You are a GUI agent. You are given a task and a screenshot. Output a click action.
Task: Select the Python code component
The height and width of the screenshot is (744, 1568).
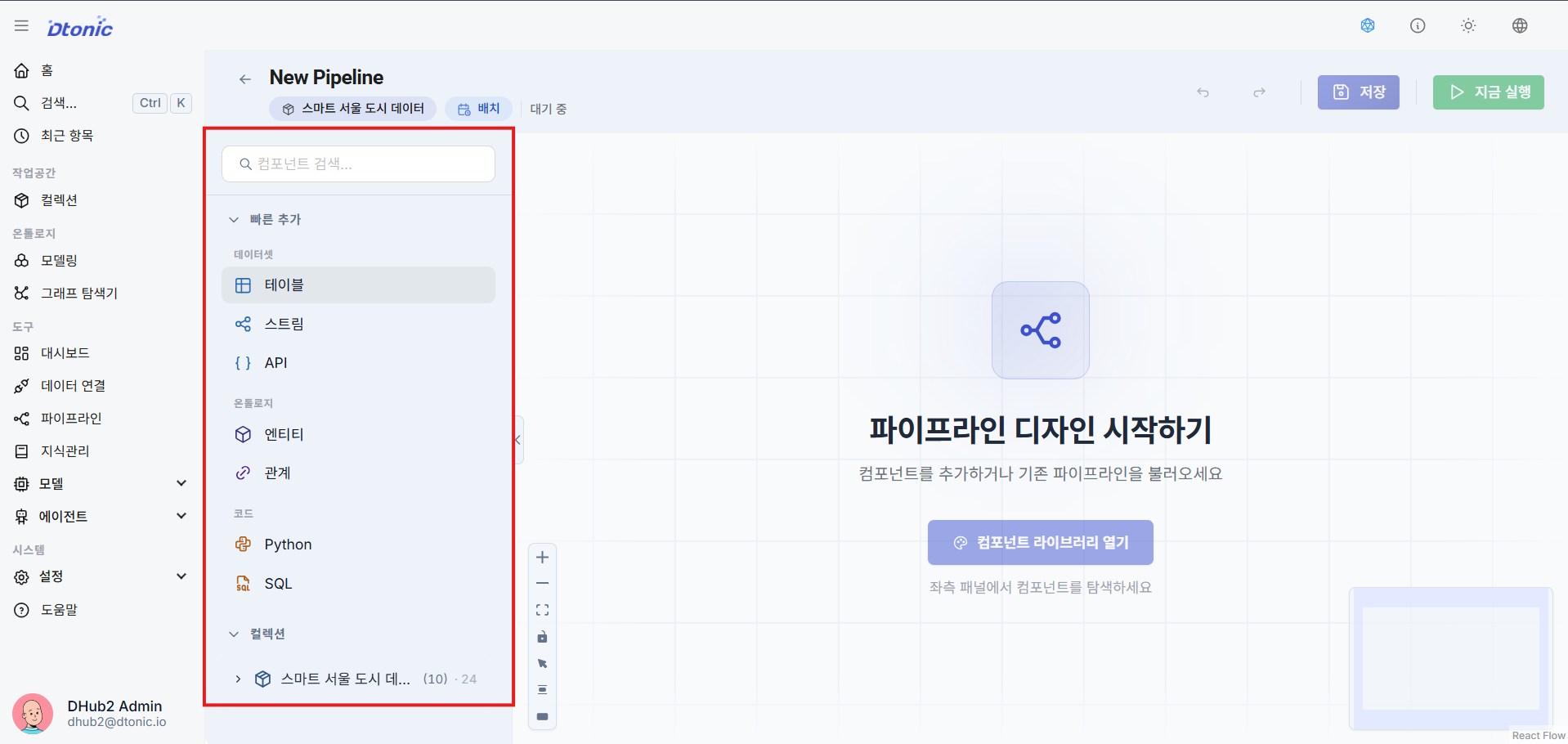tap(358, 545)
